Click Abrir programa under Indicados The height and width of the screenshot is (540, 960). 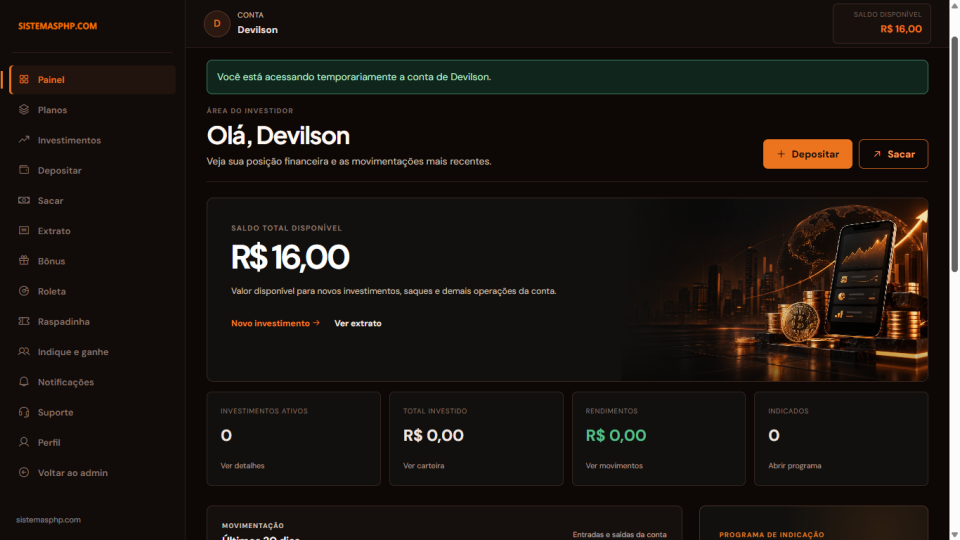point(795,466)
